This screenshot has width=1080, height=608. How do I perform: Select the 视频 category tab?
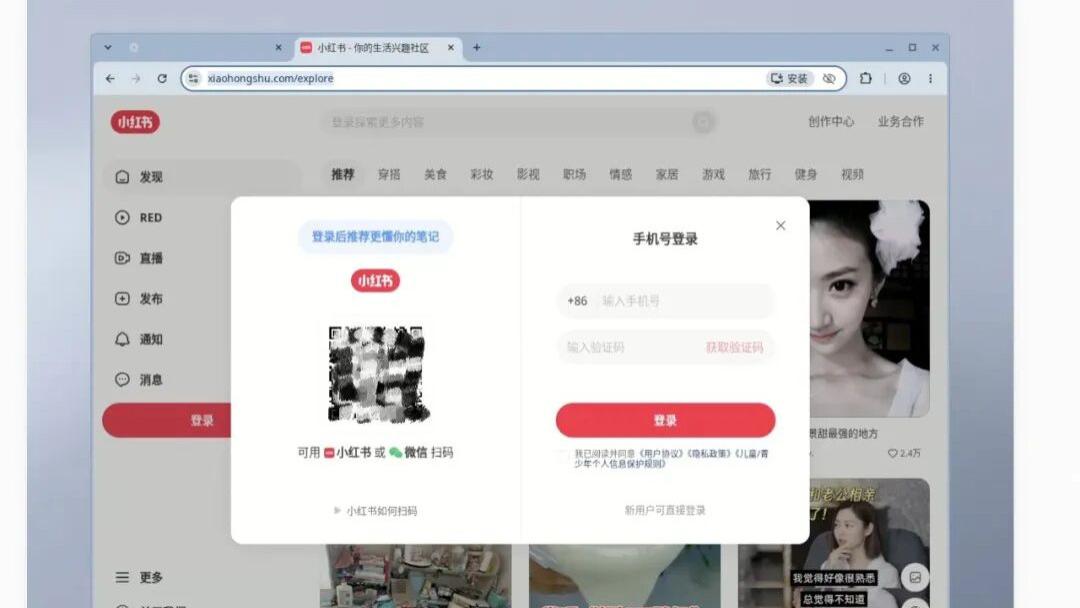pyautogui.click(x=852, y=174)
